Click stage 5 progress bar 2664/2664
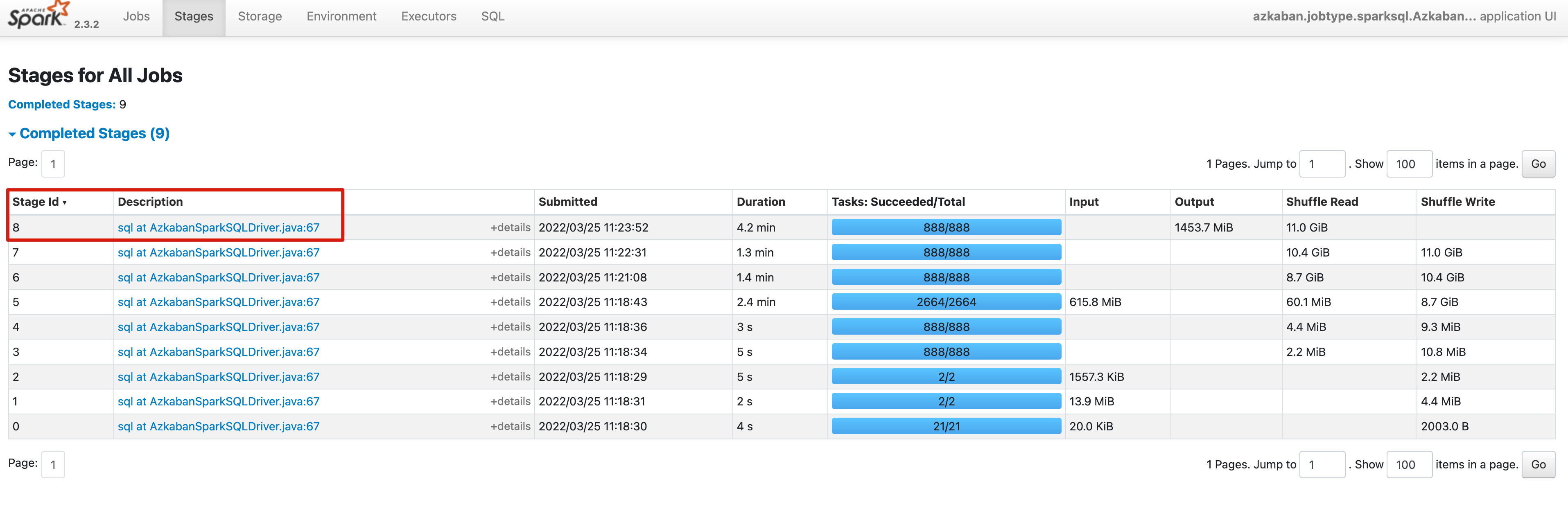 coord(946,302)
